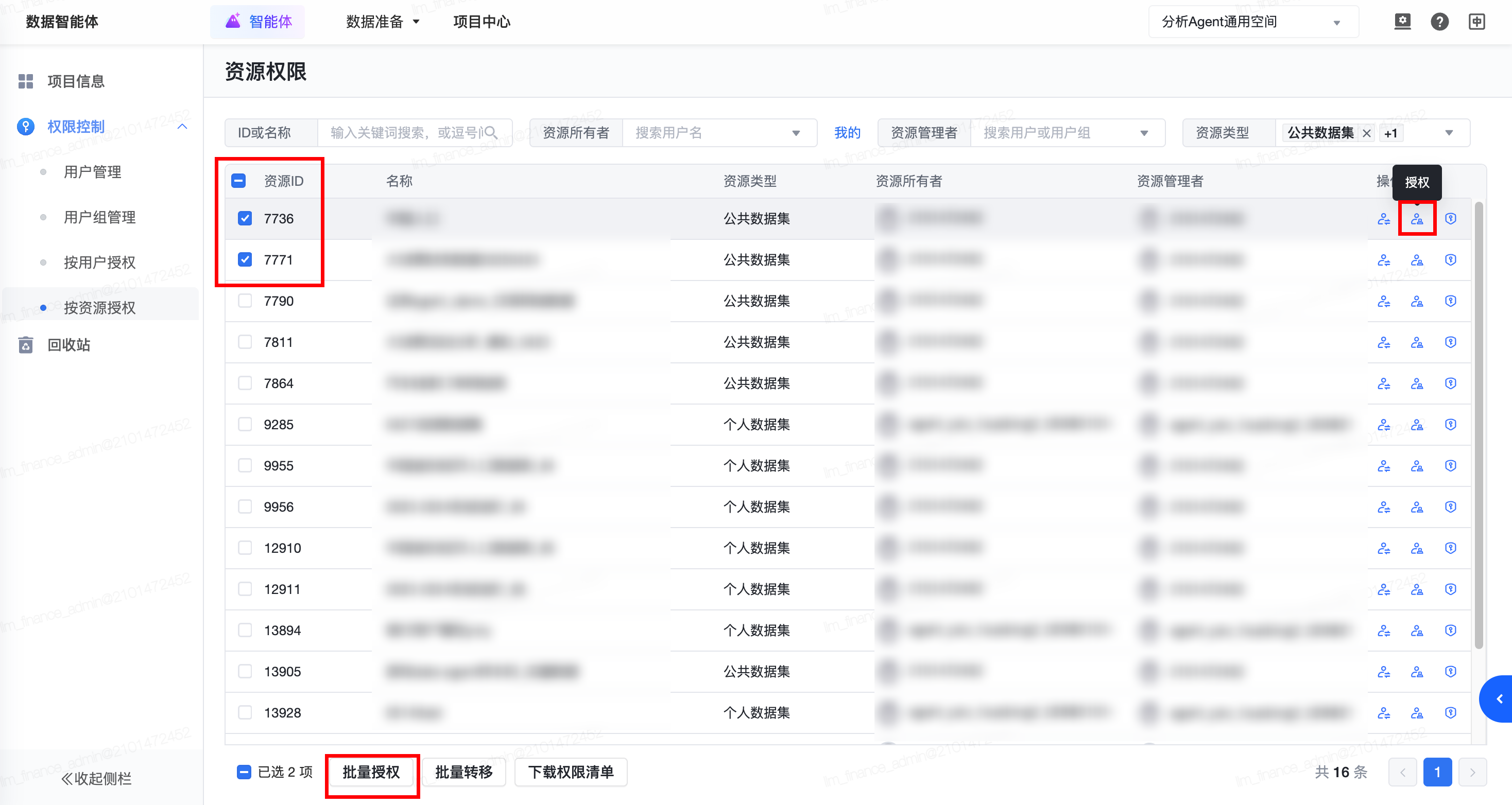Click the table vertical scrollbar

pyautogui.click(x=1479, y=425)
